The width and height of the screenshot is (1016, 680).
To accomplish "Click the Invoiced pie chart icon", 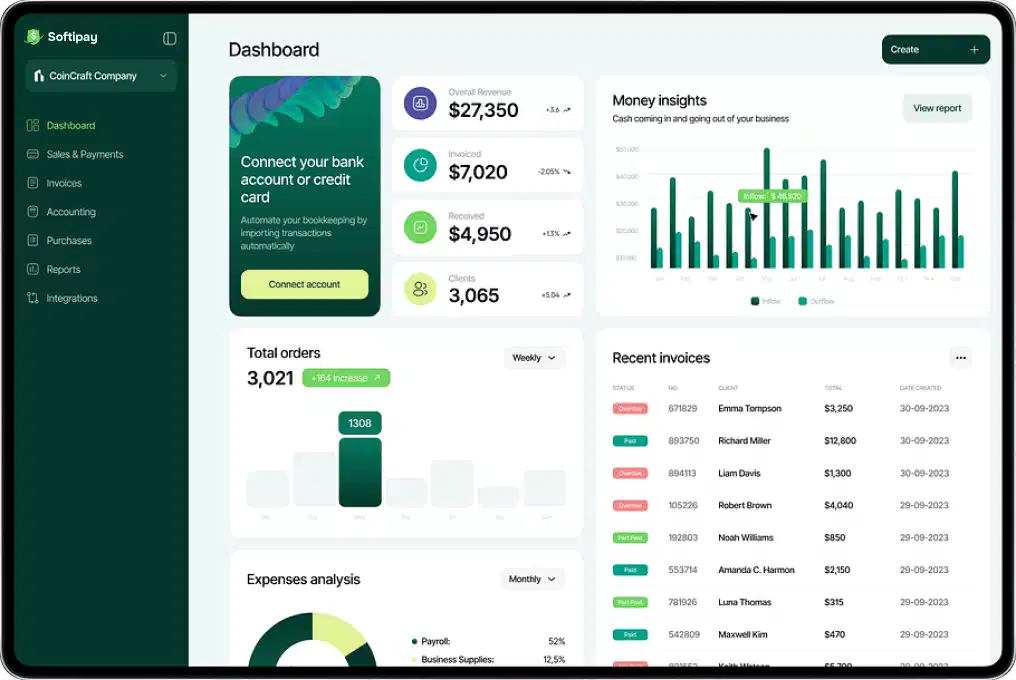I will tap(420, 165).
